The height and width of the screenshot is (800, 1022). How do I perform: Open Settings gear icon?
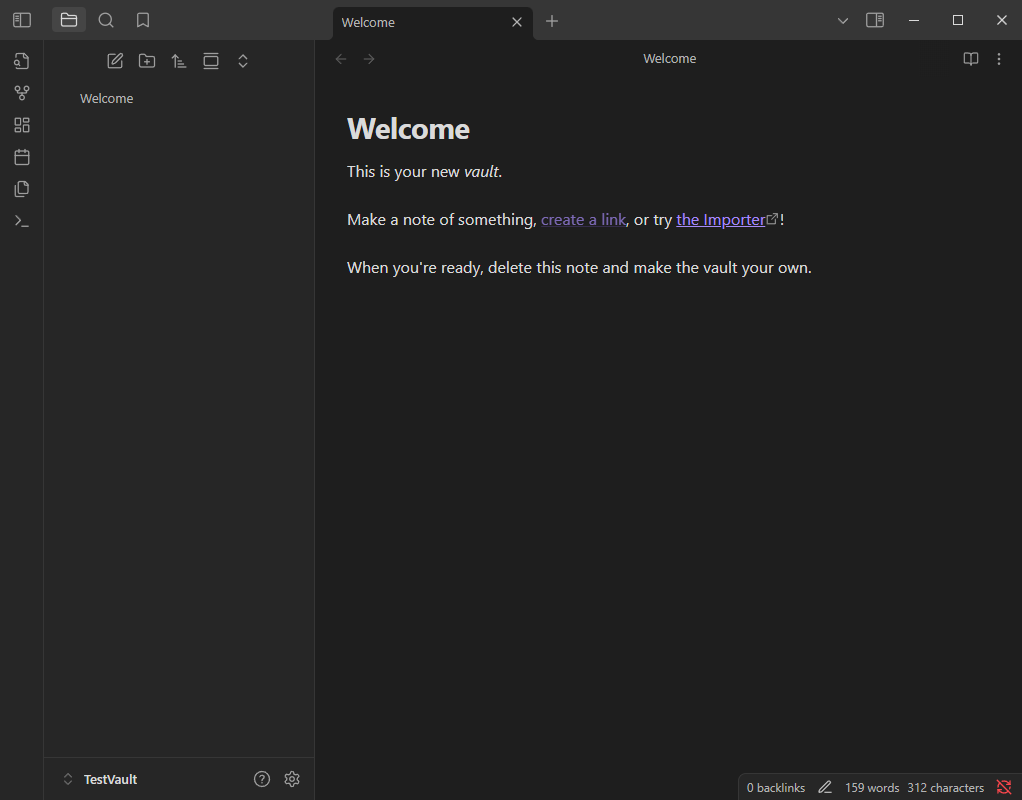tap(292, 779)
